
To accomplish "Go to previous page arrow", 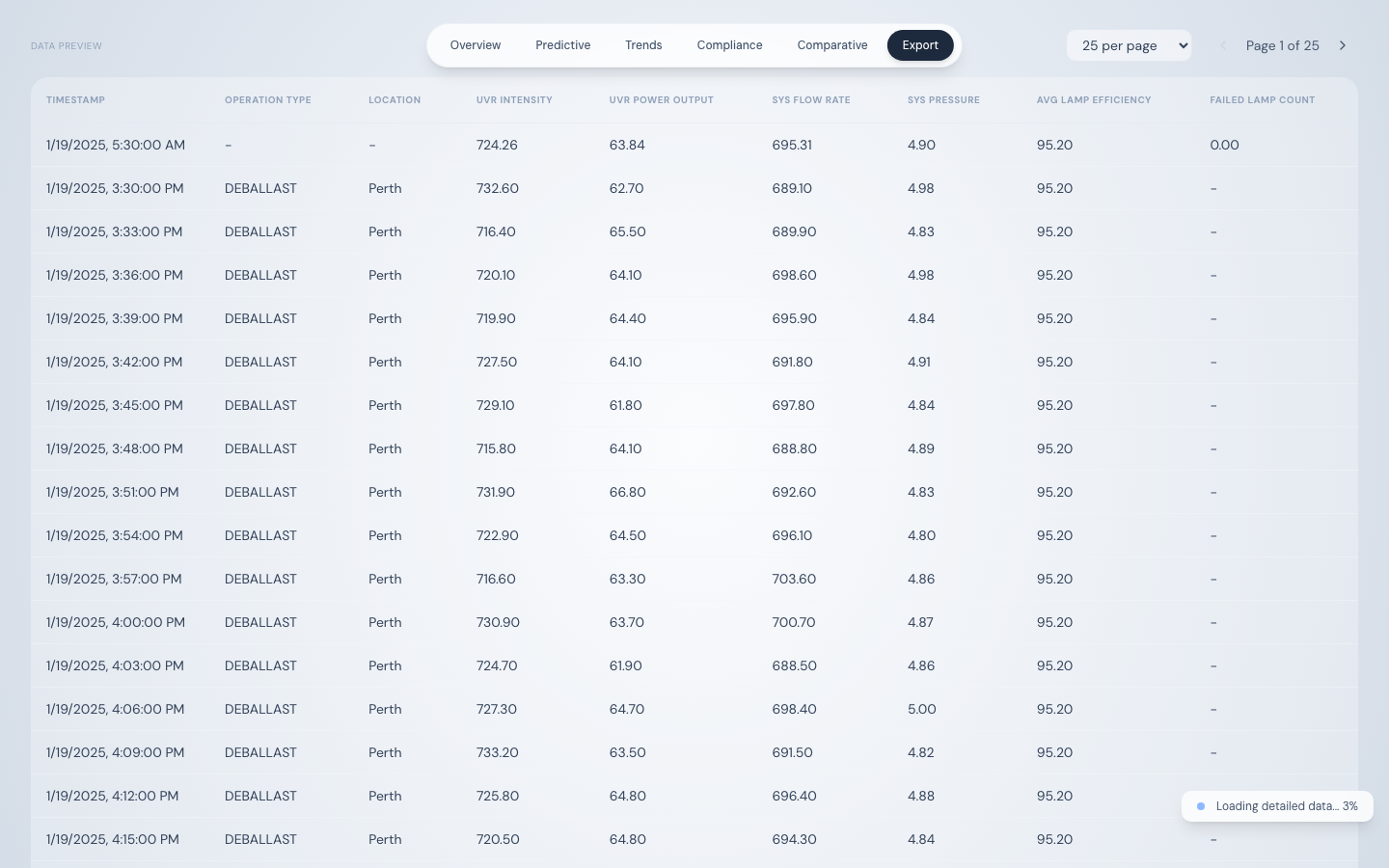I will (x=1223, y=45).
